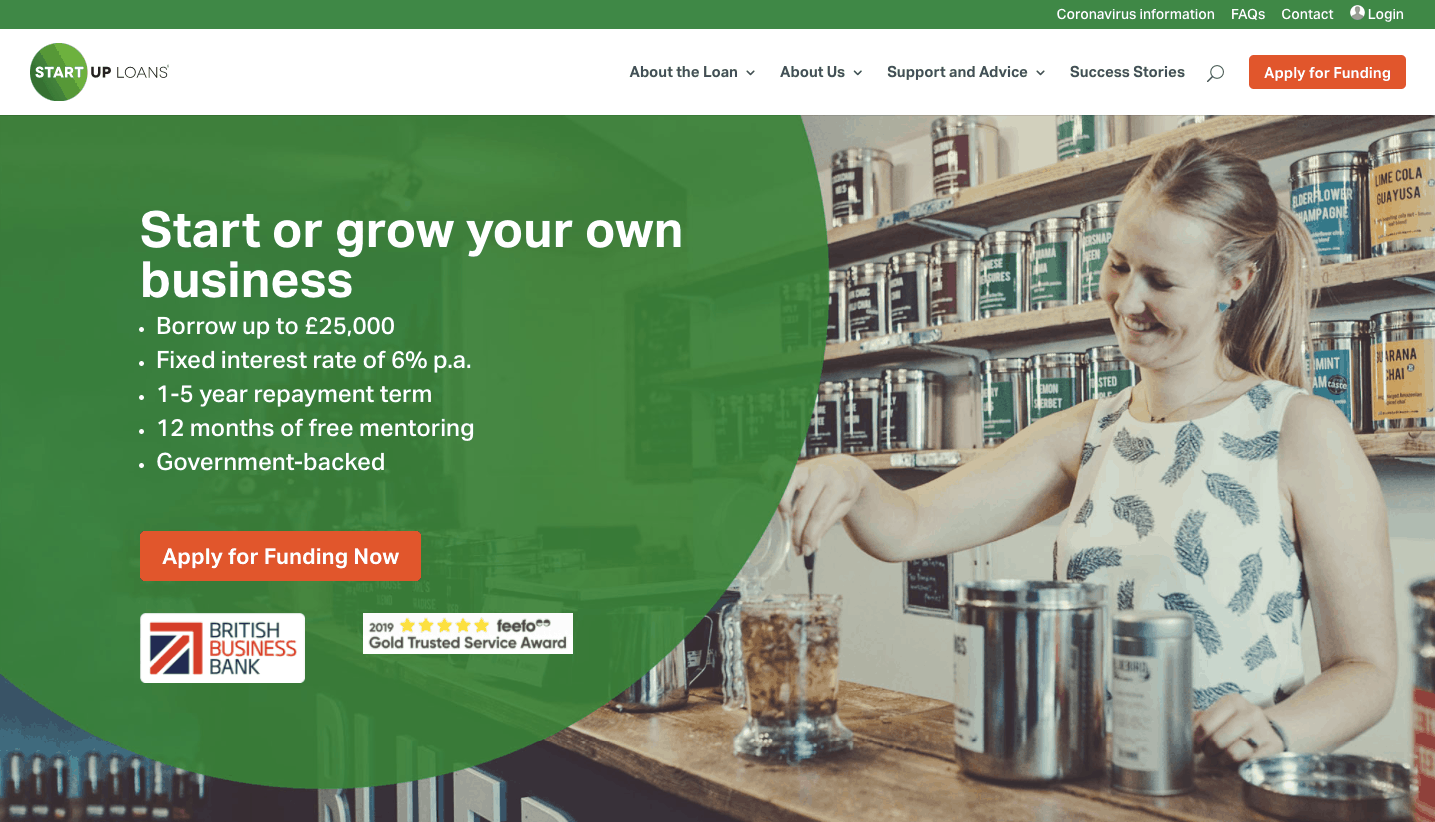This screenshot has height=822, width=1435.
Task: Click the Apply for Funding Now button
Action: (280, 556)
